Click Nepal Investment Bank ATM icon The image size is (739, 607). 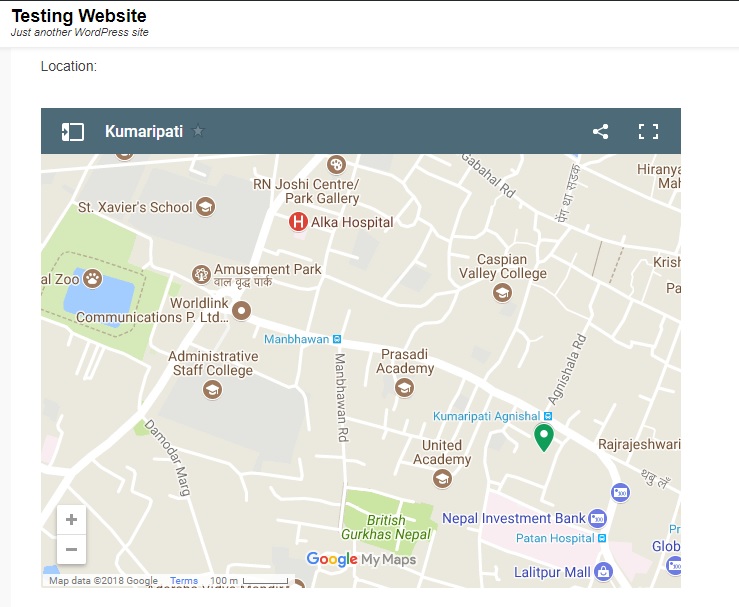pos(598,518)
